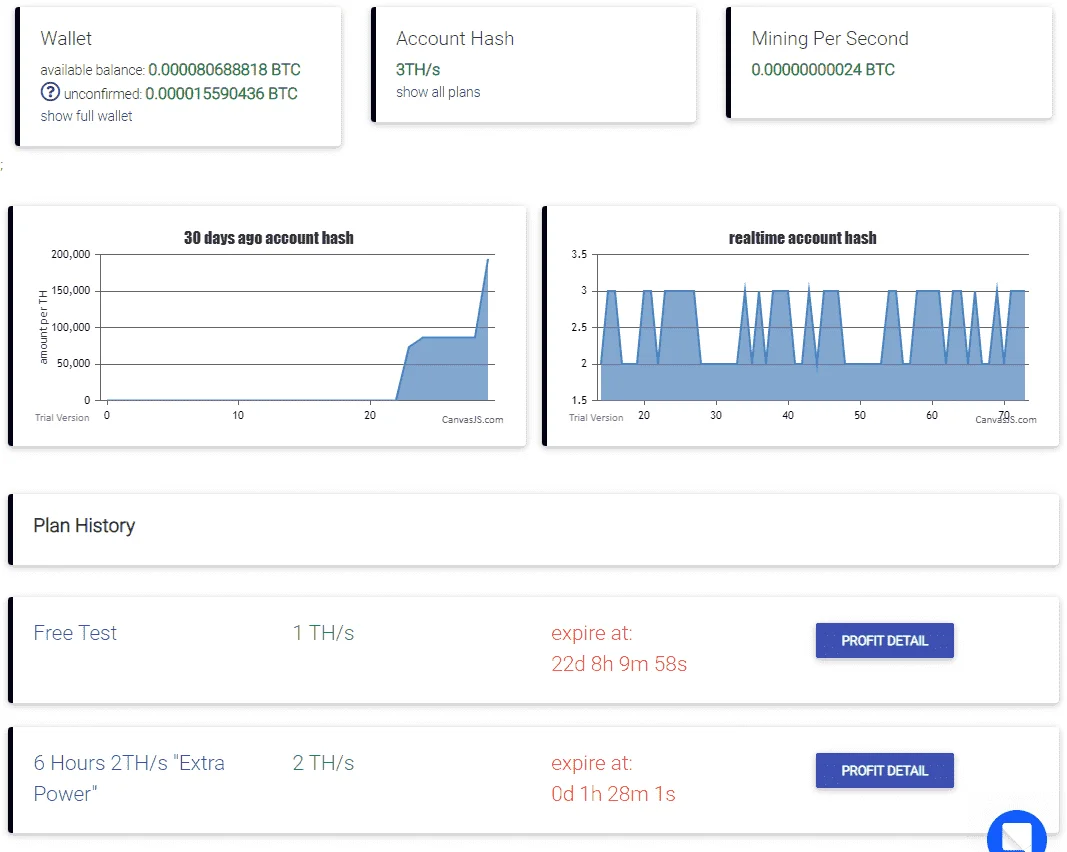
Task: Click 'Trial Version' label under realtime chart
Action: [x=596, y=418]
